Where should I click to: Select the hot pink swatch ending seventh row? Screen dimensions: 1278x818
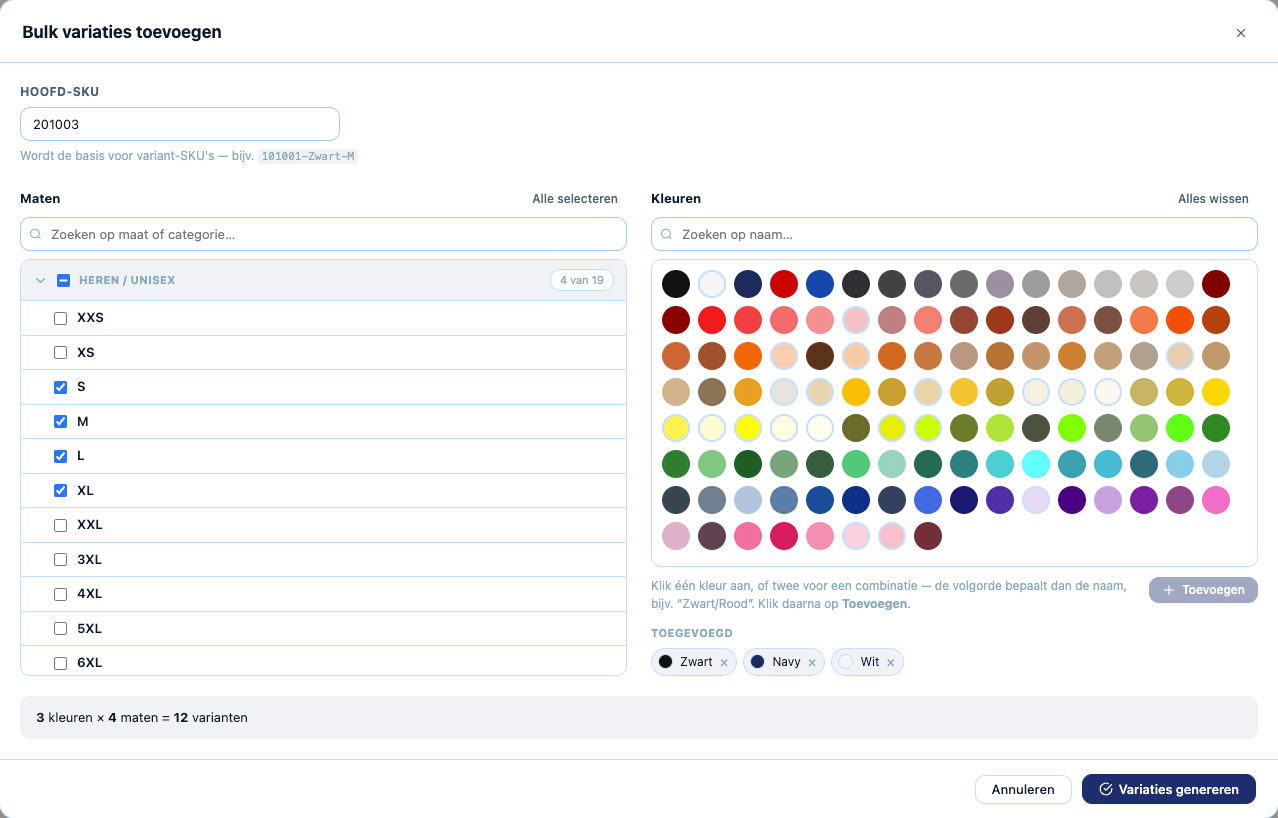tap(1216, 500)
